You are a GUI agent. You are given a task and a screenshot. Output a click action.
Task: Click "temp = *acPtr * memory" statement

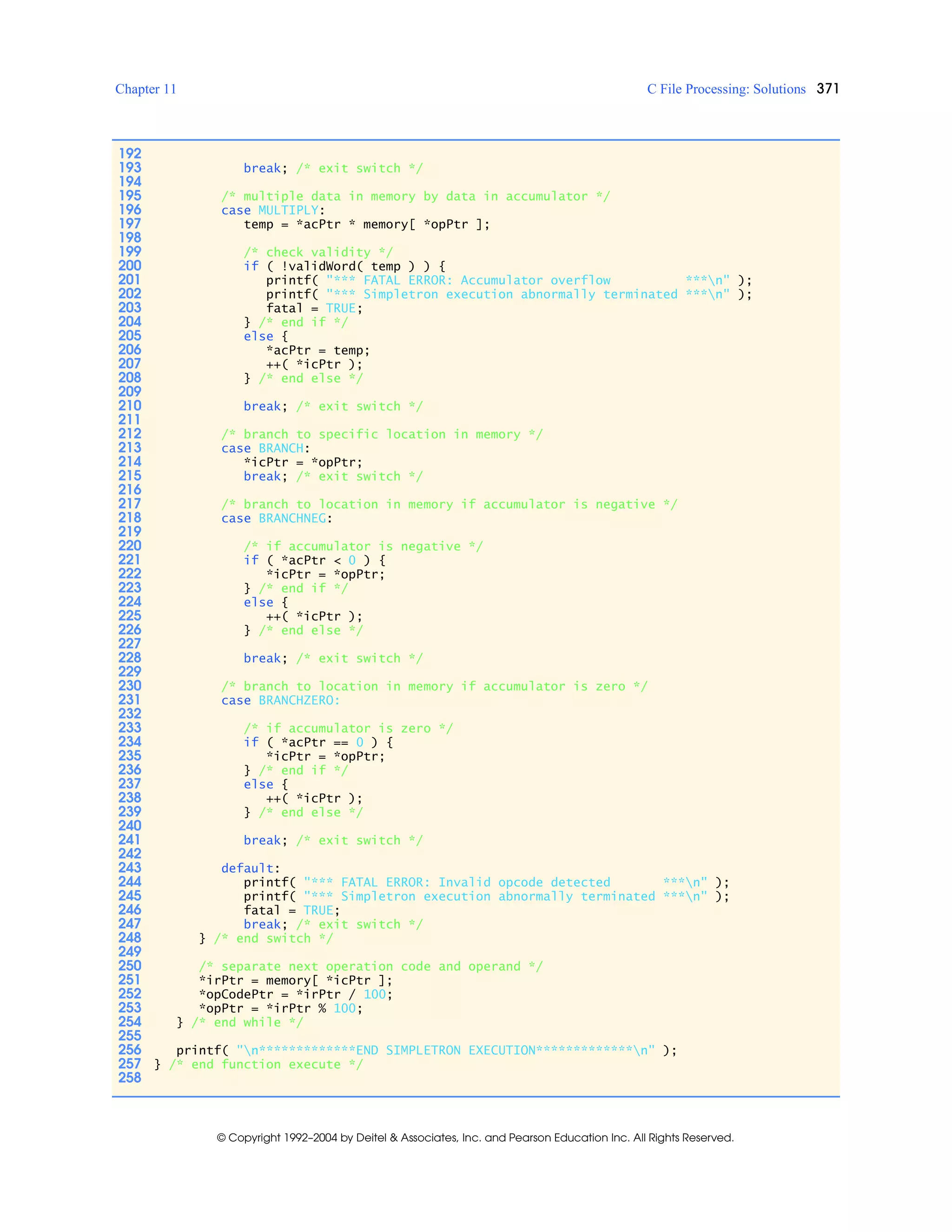tap(367, 225)
